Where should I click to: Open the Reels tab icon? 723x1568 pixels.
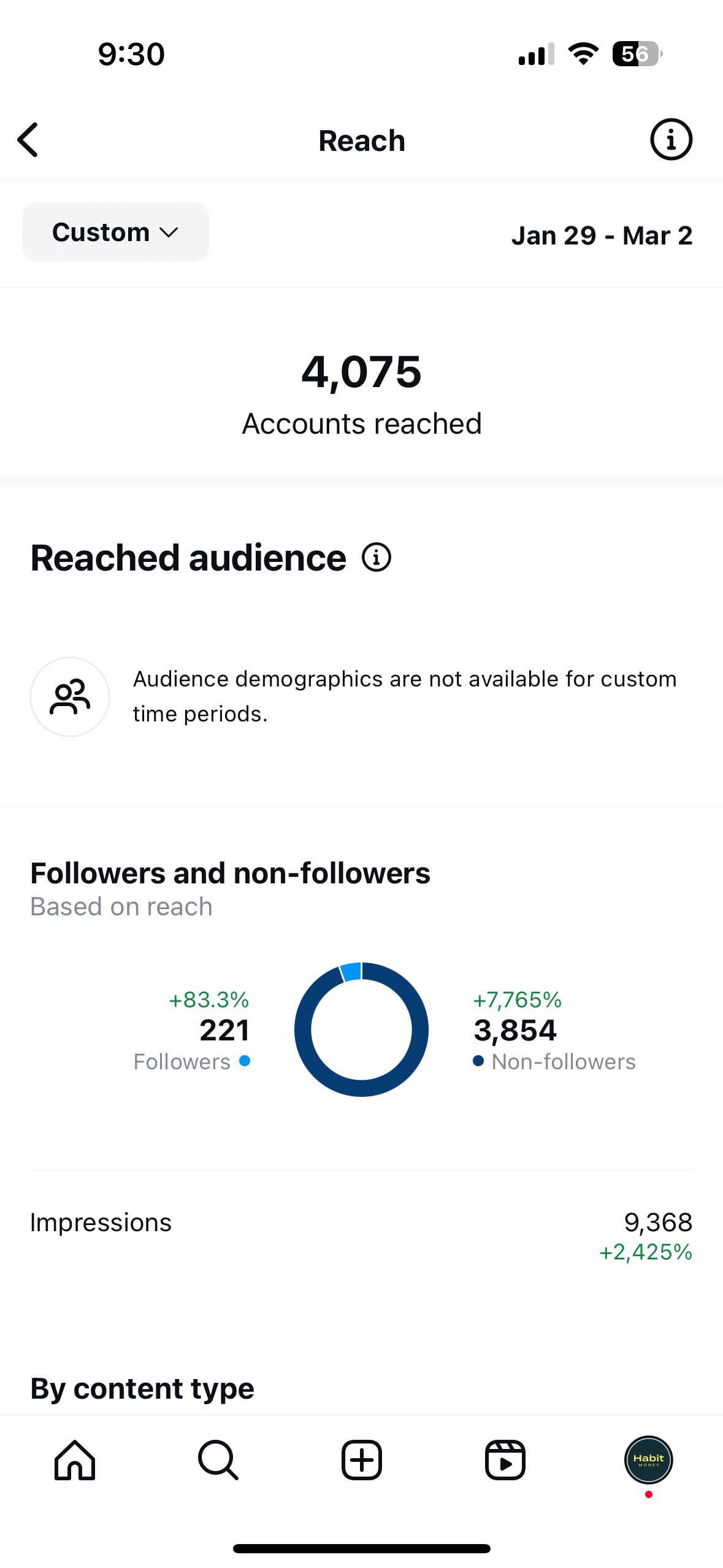[x=505, y=1460]
